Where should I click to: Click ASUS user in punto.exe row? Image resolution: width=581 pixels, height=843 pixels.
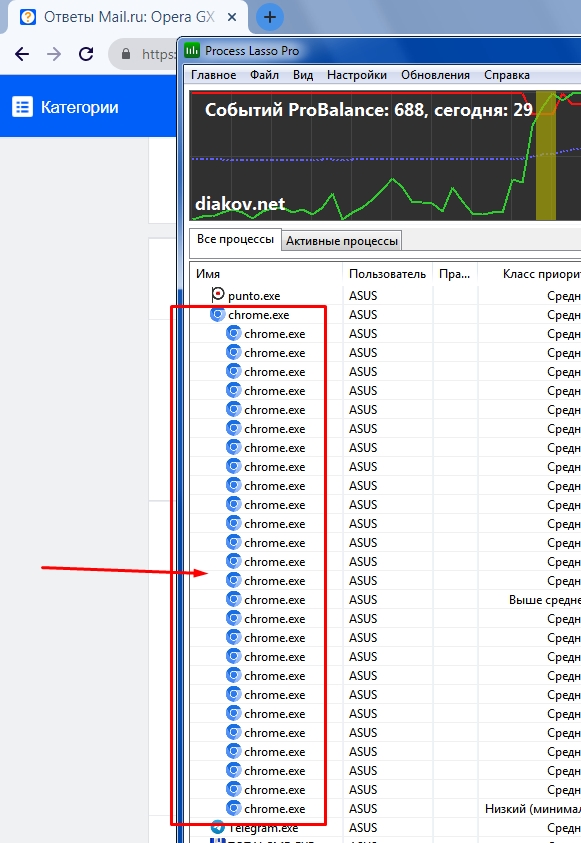(363, 296)
